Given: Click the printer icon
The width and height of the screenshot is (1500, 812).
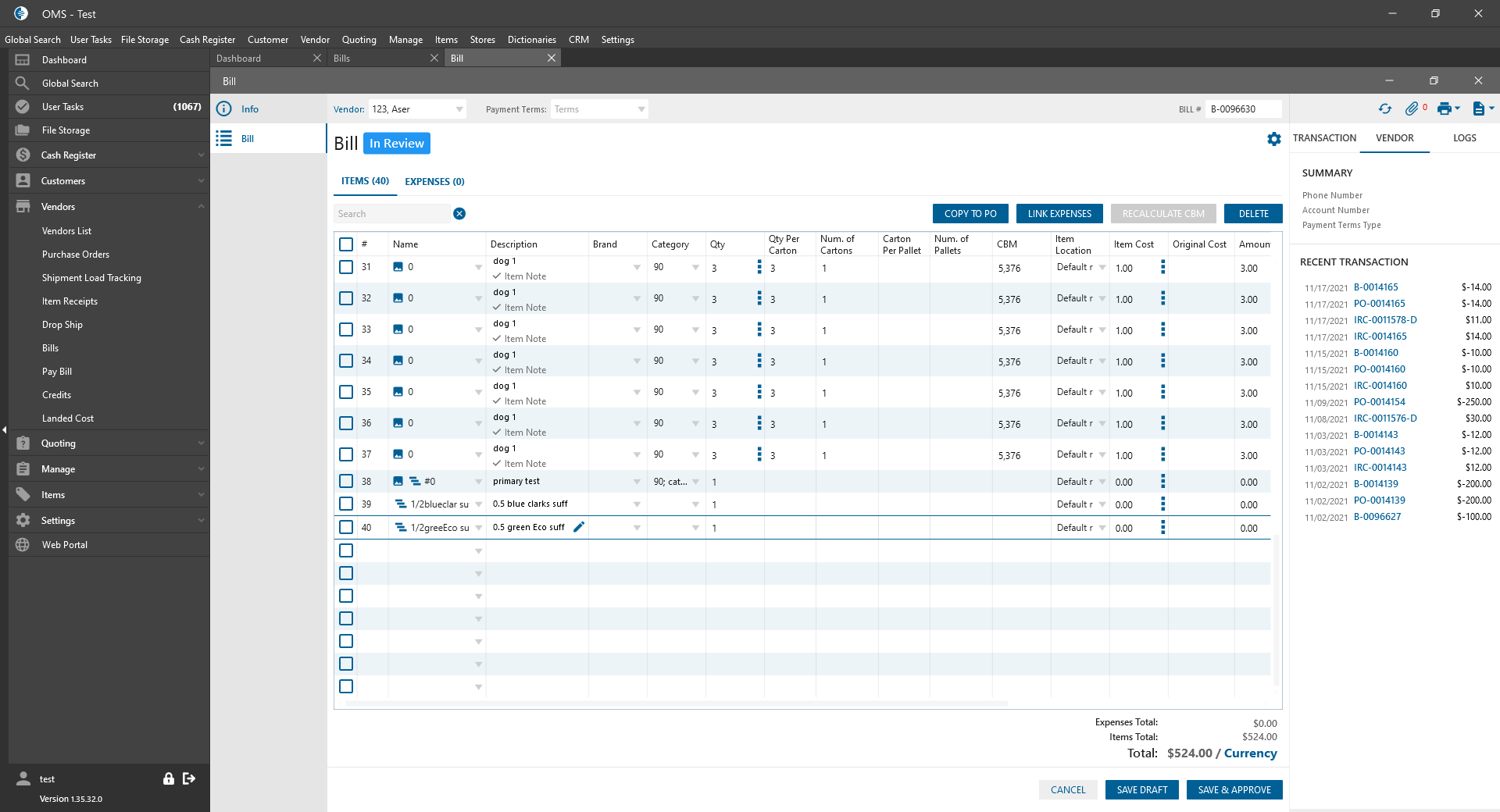Looking at the screenshot, I should tap(1444, 109).
